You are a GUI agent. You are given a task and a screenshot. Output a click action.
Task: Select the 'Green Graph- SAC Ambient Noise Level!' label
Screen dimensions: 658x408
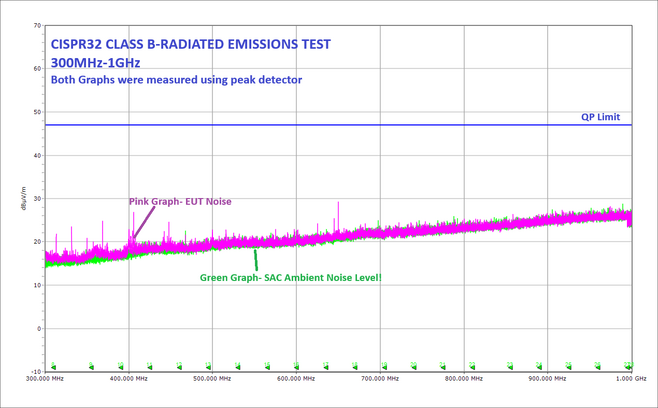pos(291,277)
